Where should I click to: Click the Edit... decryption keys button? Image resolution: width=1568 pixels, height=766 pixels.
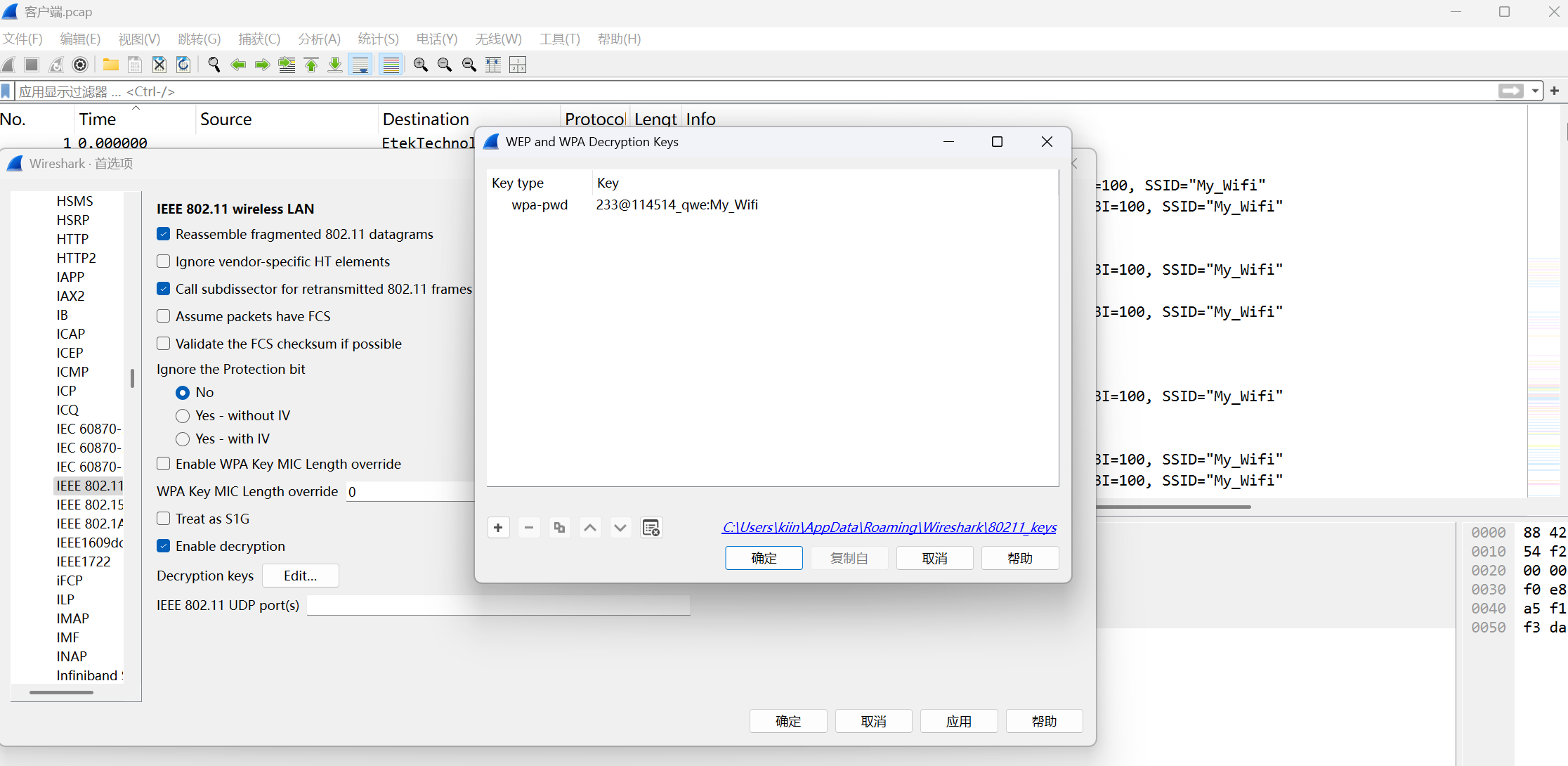(x=300, y=576)
